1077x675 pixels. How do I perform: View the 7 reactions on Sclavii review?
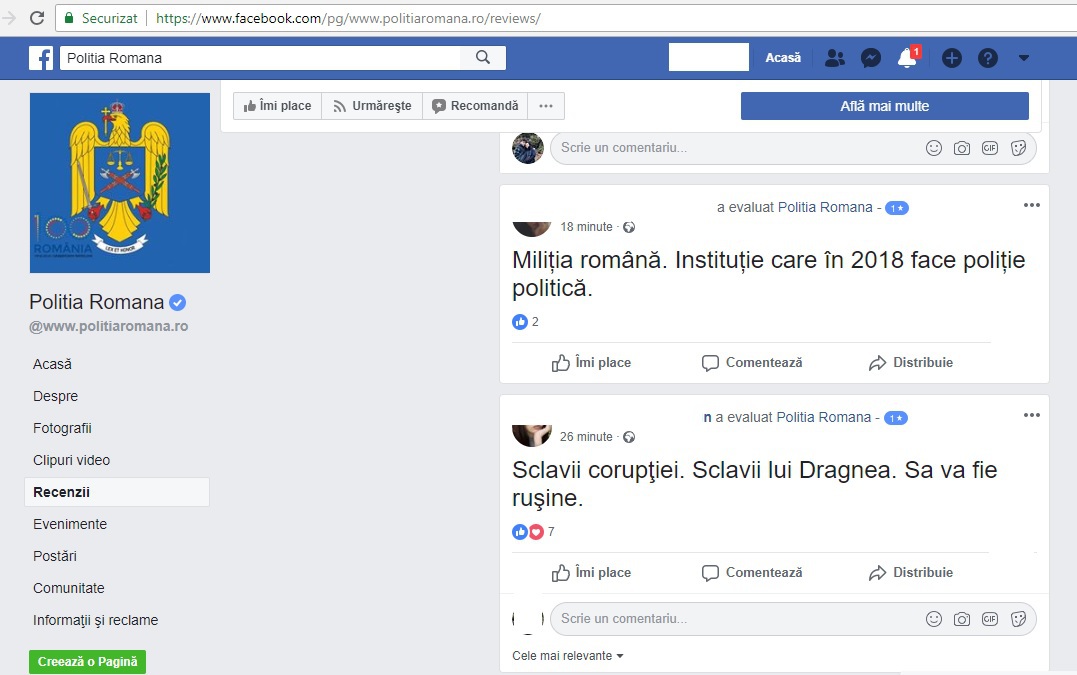(533, 531)
